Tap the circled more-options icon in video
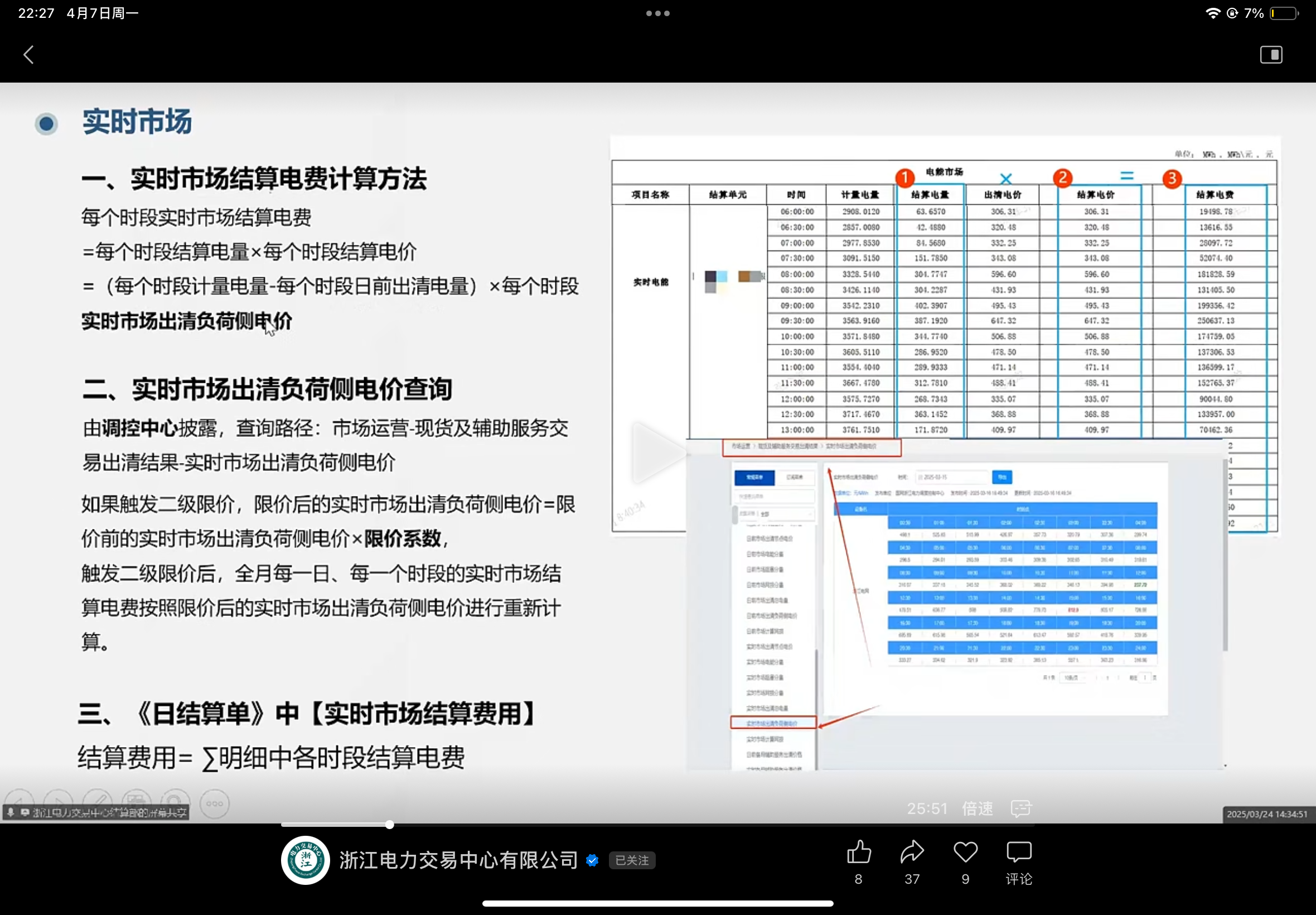 point(215,804)
